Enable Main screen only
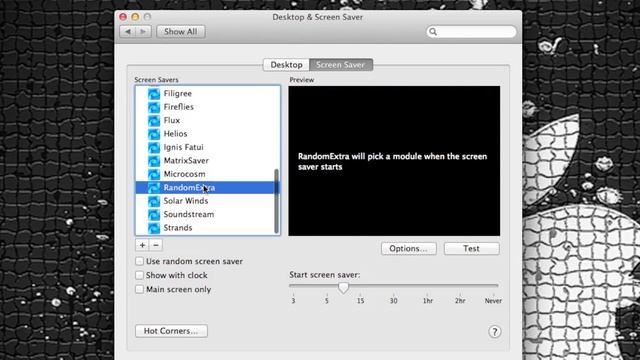 pos(139,289)
